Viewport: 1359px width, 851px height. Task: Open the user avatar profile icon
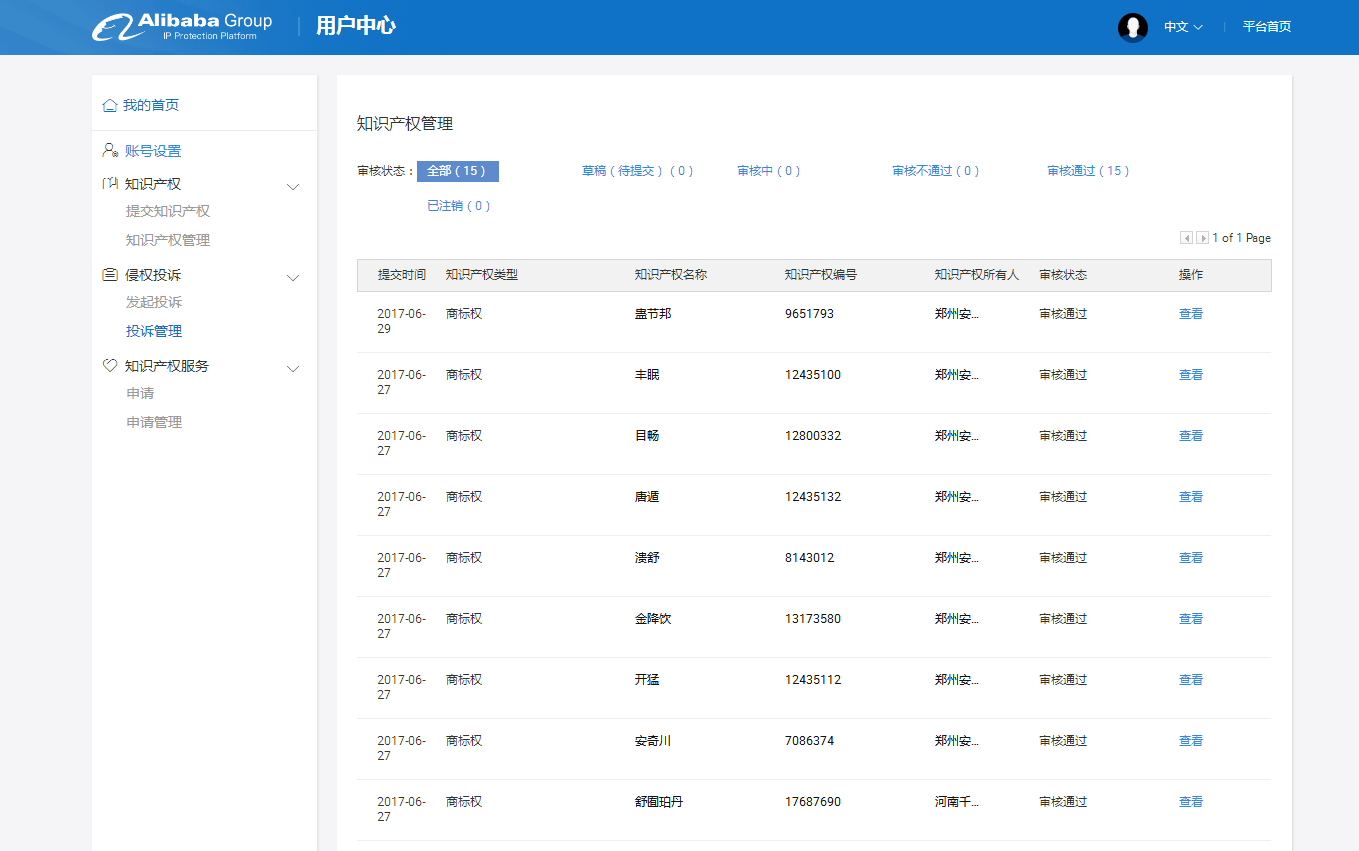[x=1133, y=27]
